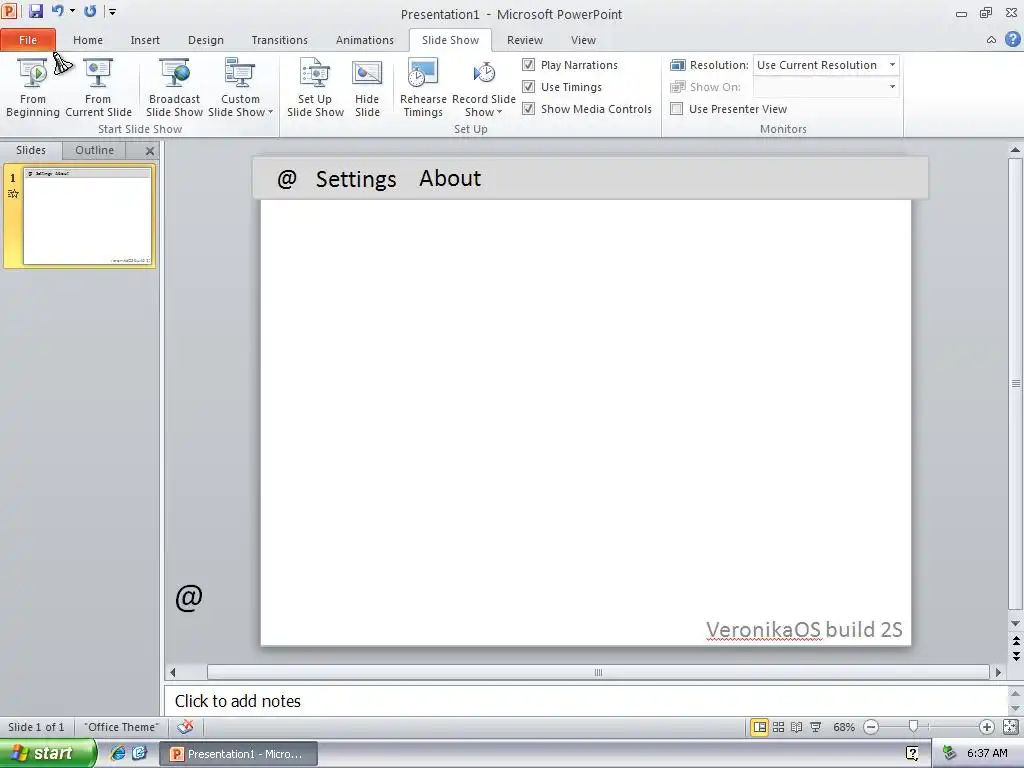Open Custom Slide Show menu

pyautogui.click(x=240, y=88)
